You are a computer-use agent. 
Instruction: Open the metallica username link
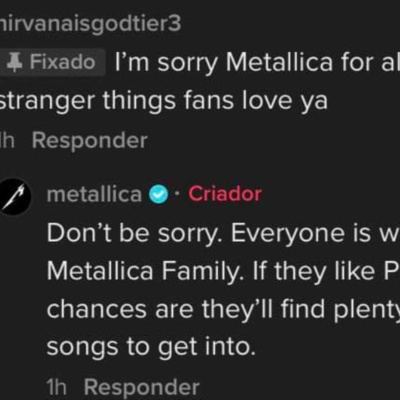94,194
